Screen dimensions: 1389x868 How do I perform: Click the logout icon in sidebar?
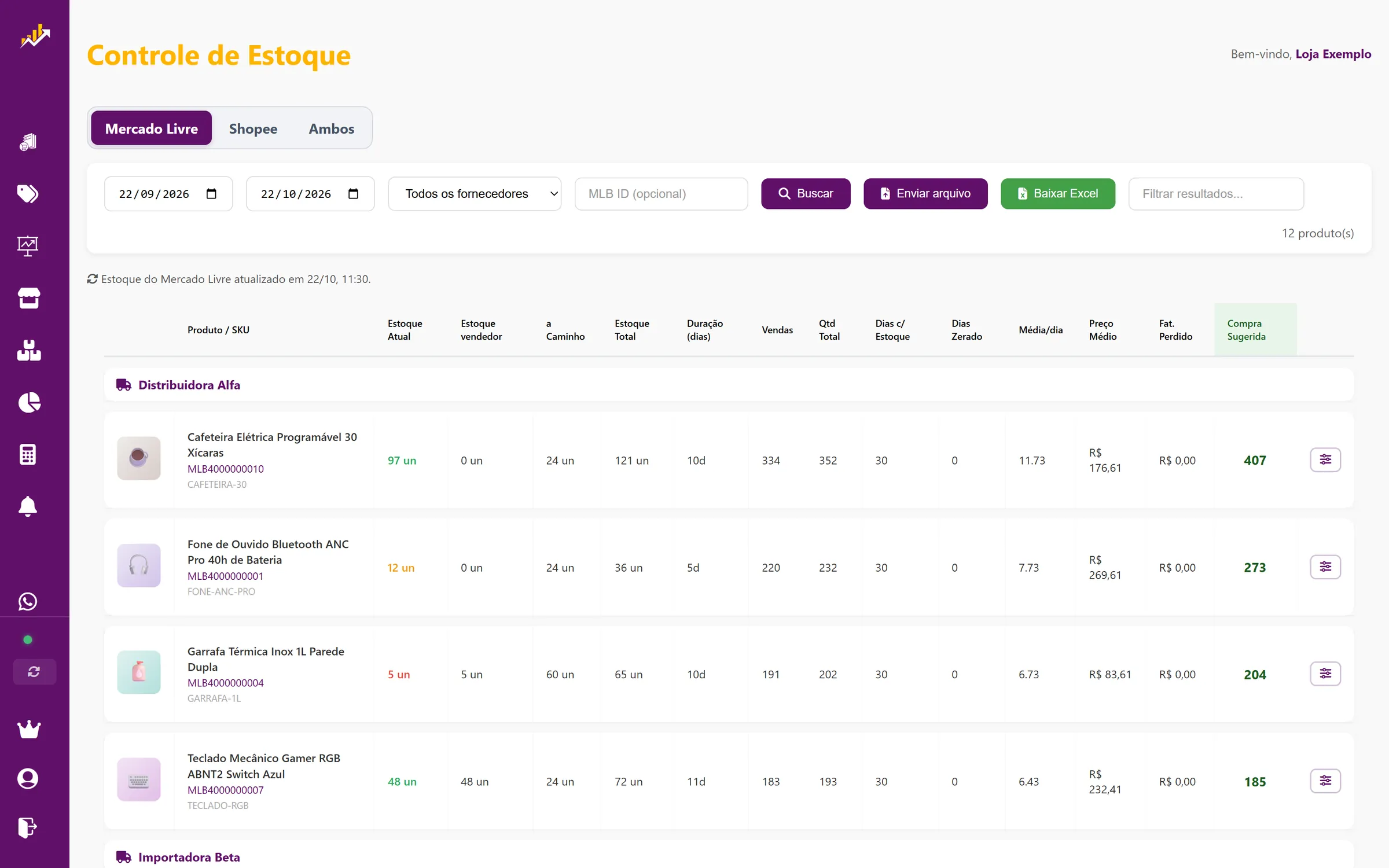28,827
